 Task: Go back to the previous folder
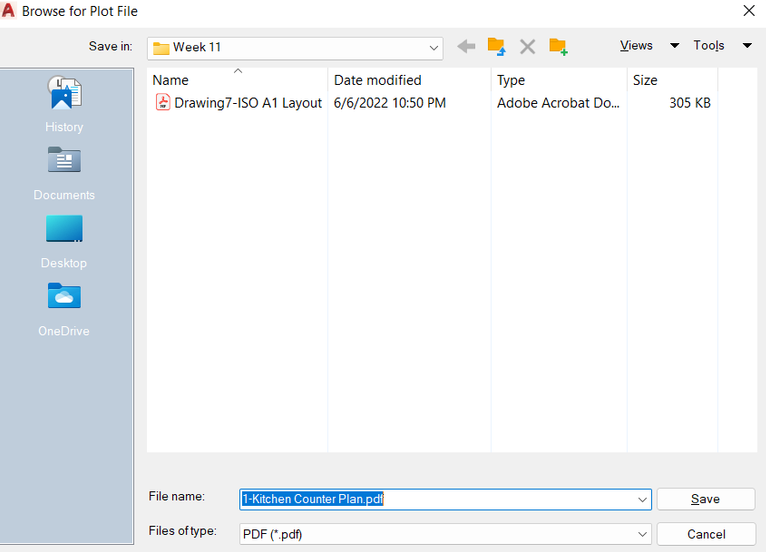466,46
